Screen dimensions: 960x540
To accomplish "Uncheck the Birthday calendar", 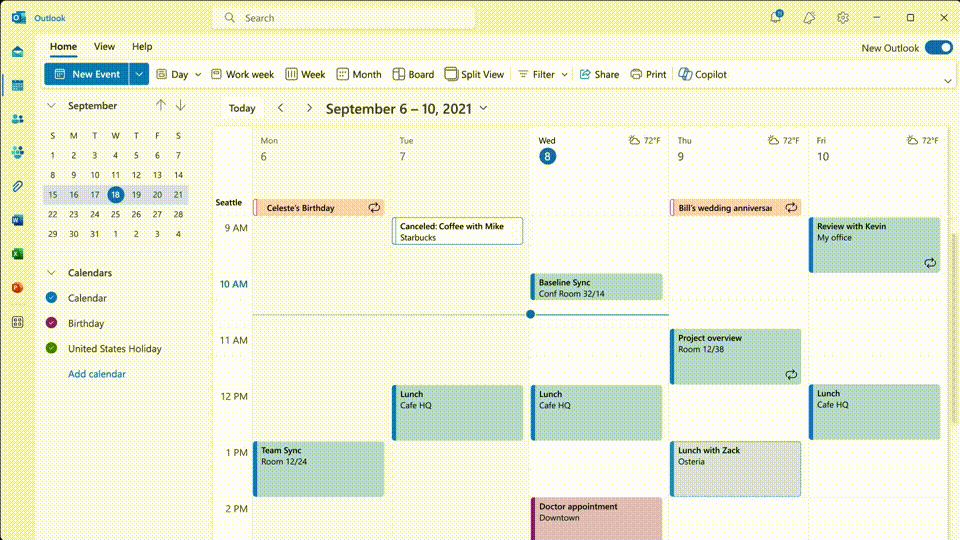I will [51, 323].
